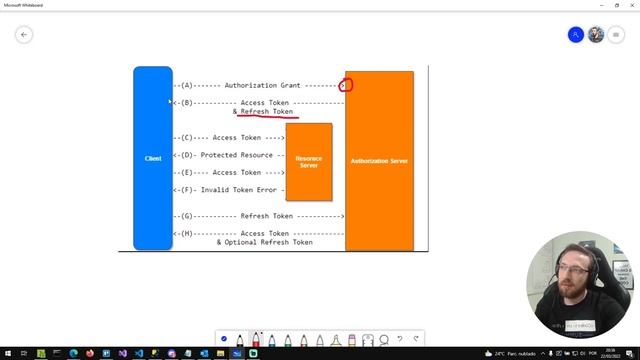The width and height of the screenshot is (640, 360).
Task: Select the ruler tool
Action: coord(368,340)
